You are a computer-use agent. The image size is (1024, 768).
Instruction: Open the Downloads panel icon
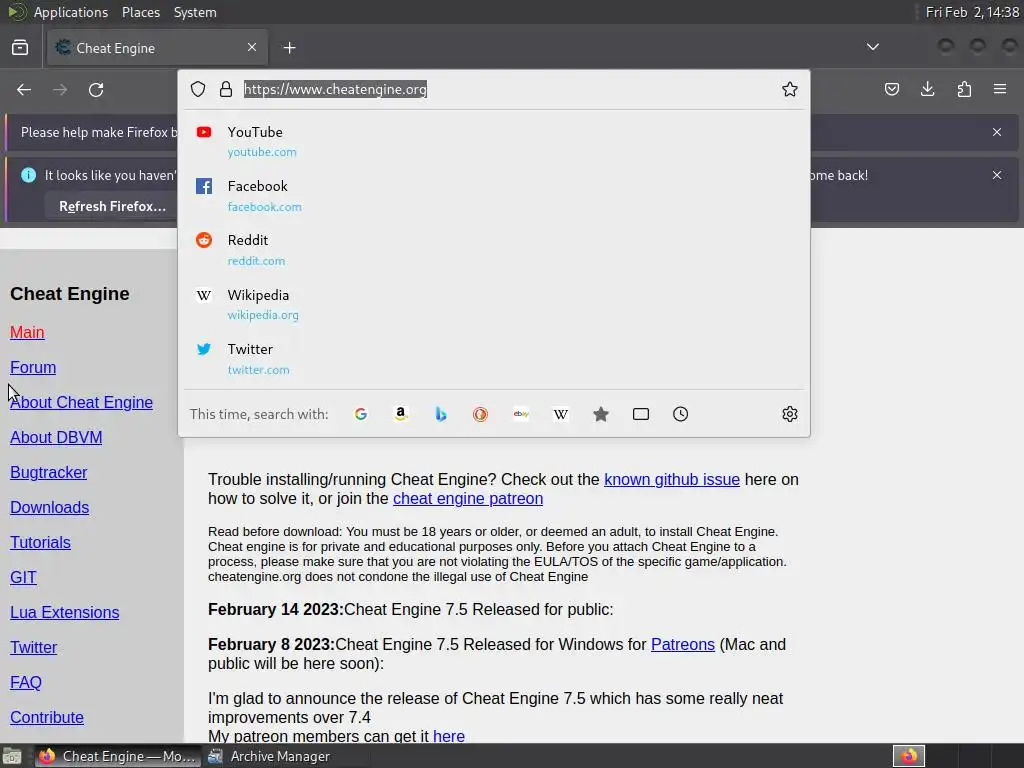click(927, 89)
